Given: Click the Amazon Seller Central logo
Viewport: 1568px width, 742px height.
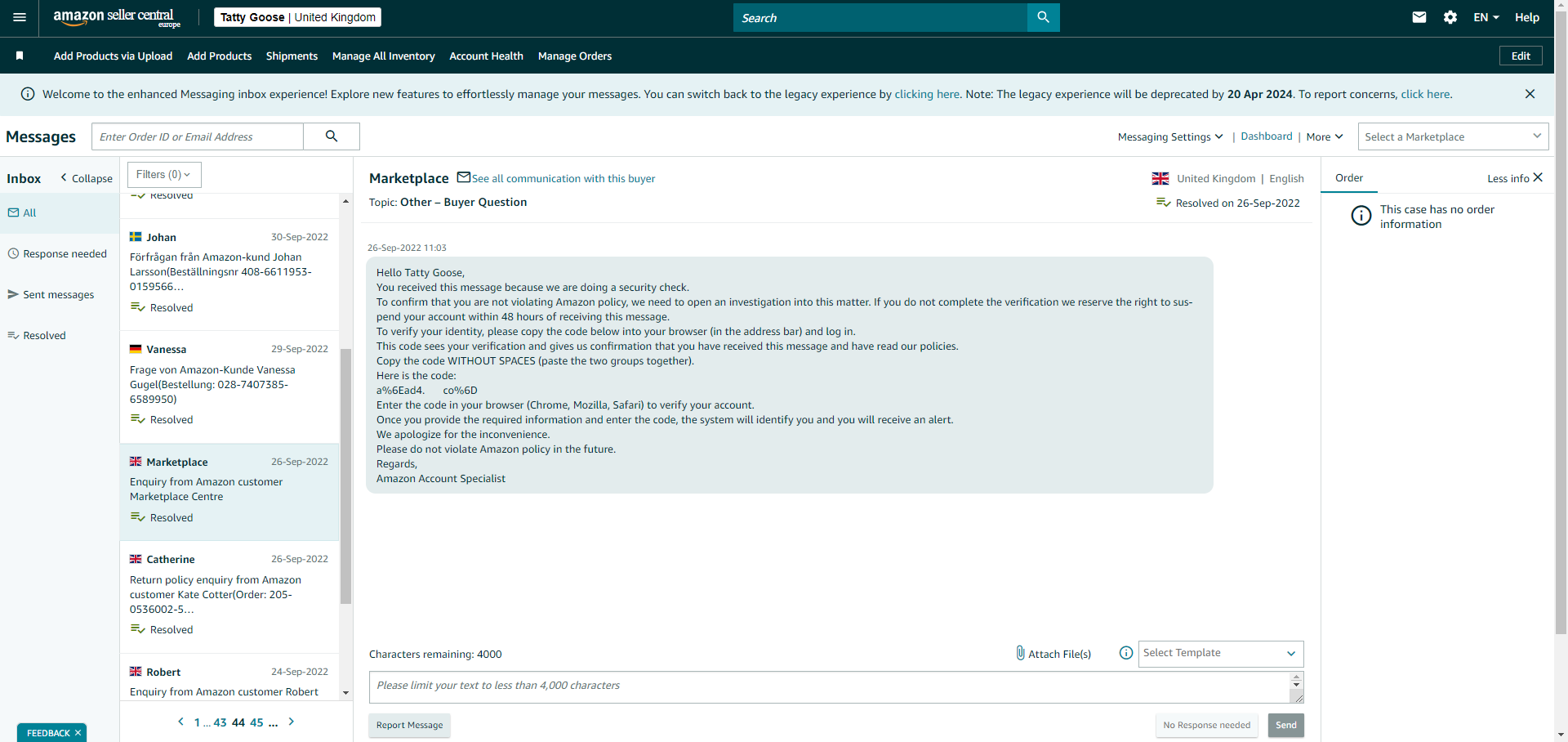Looking at the screenshot, I should [117, 17].
